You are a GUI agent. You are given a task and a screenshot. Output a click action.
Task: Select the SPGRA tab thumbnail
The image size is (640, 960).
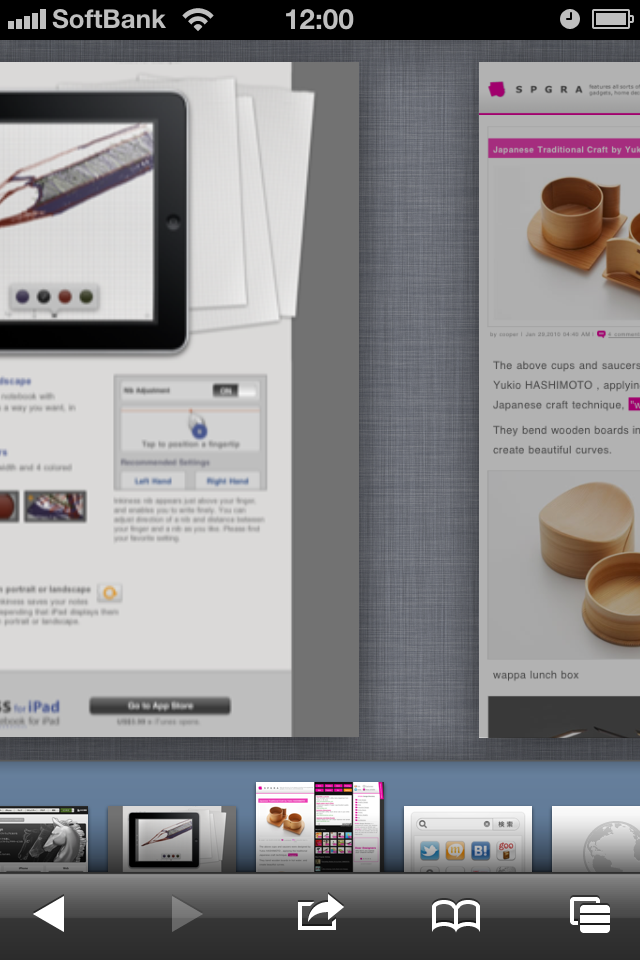[x=319, y=827]
